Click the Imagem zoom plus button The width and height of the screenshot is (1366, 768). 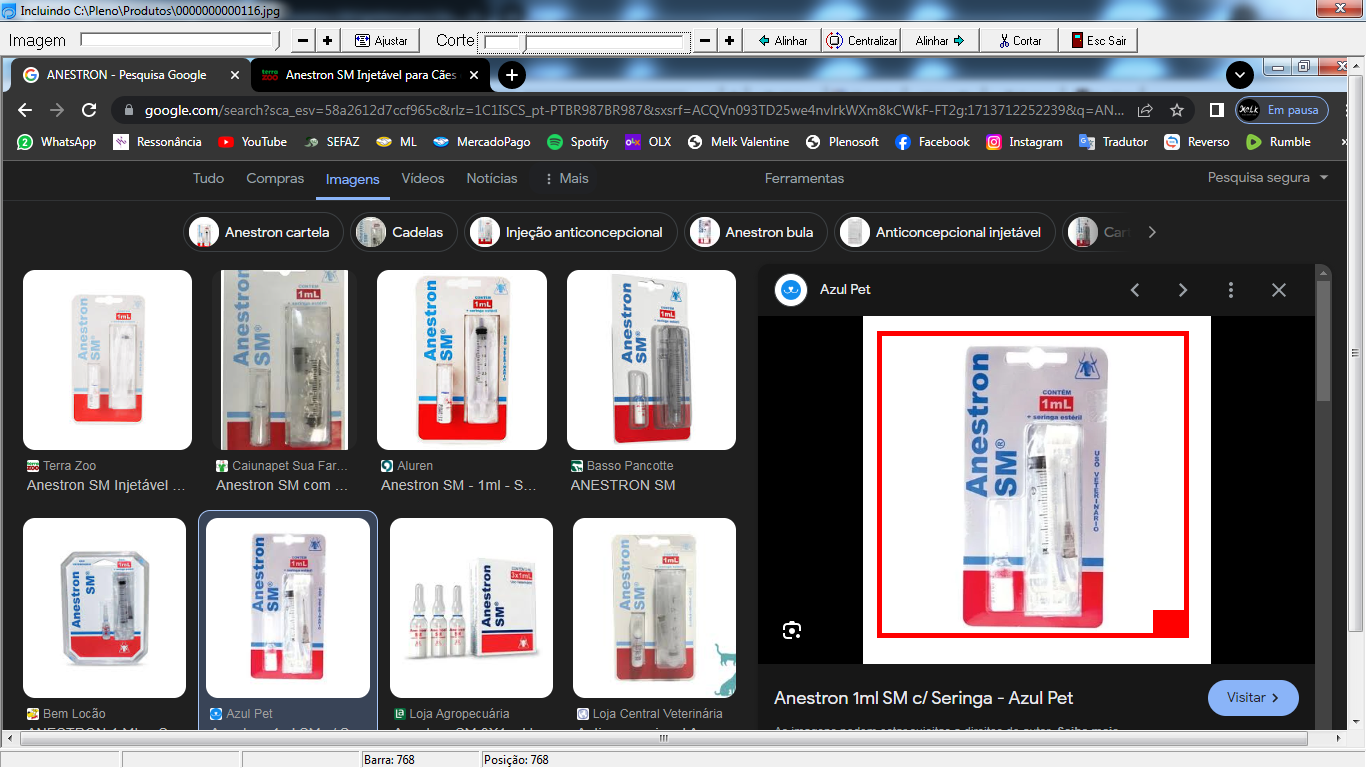coord(327,41)
